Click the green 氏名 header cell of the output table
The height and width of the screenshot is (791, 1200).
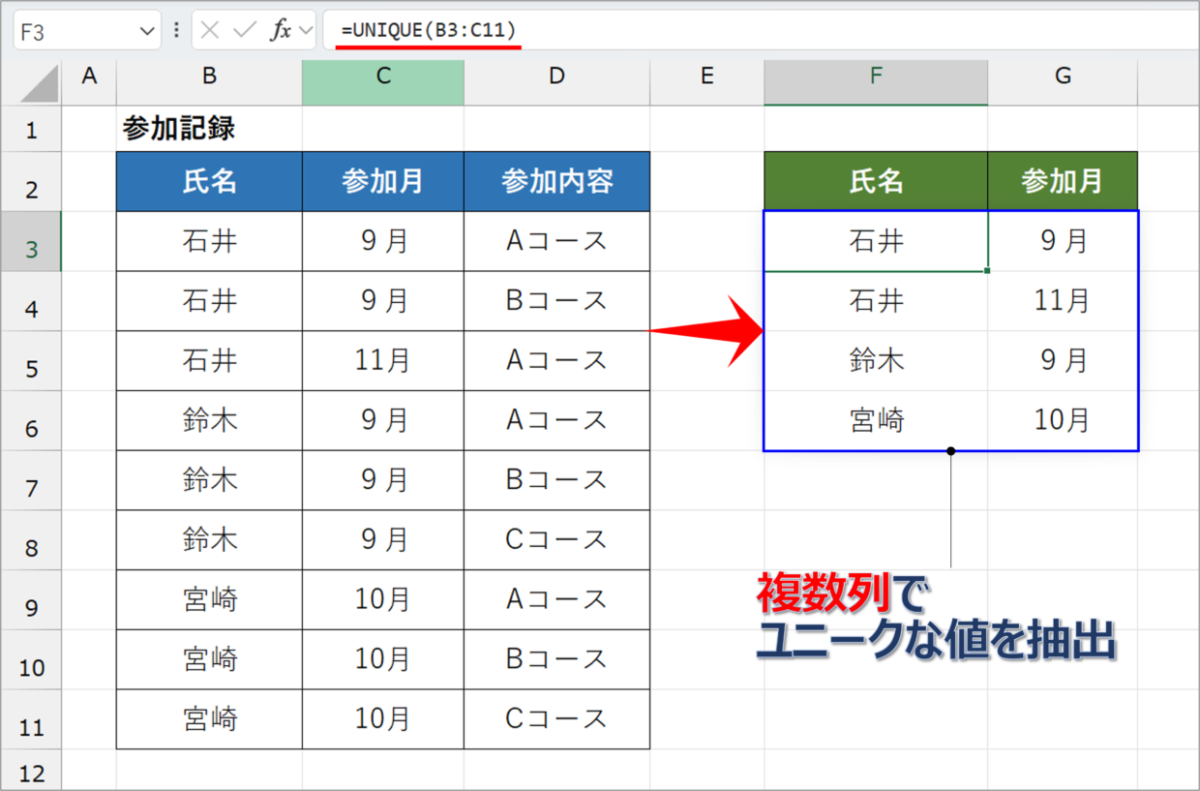(875, 181)
